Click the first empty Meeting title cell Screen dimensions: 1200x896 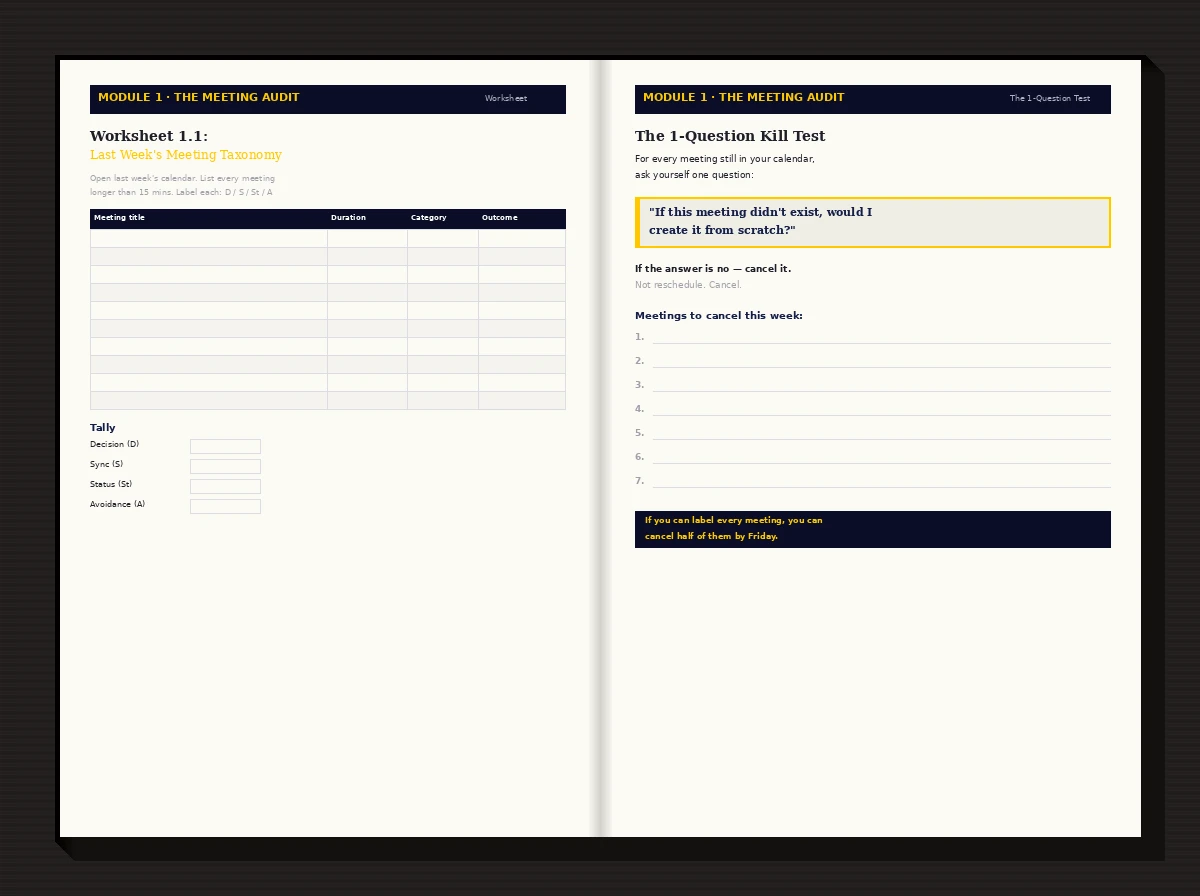(x=209, y=238)
